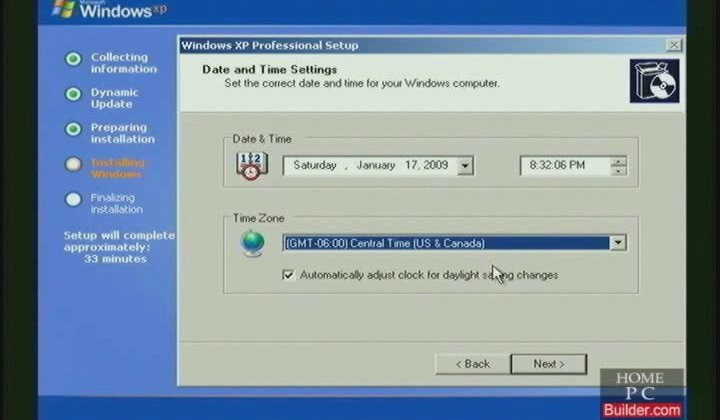This screenshot has height=420, width=720.
Task: Click the Back button
Action: (472, 364)
